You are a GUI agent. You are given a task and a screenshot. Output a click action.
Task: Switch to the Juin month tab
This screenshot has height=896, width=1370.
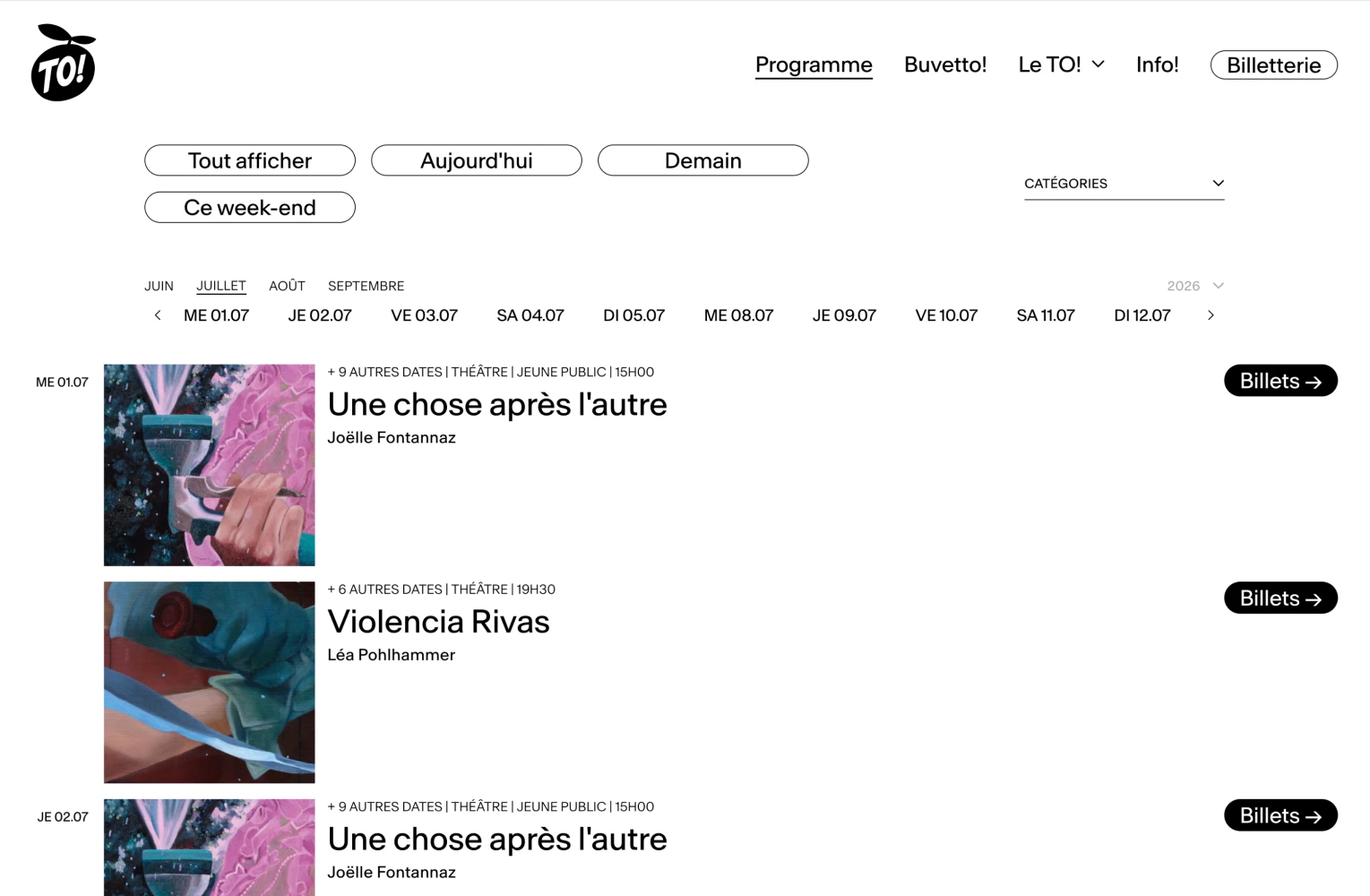point(159,286)
